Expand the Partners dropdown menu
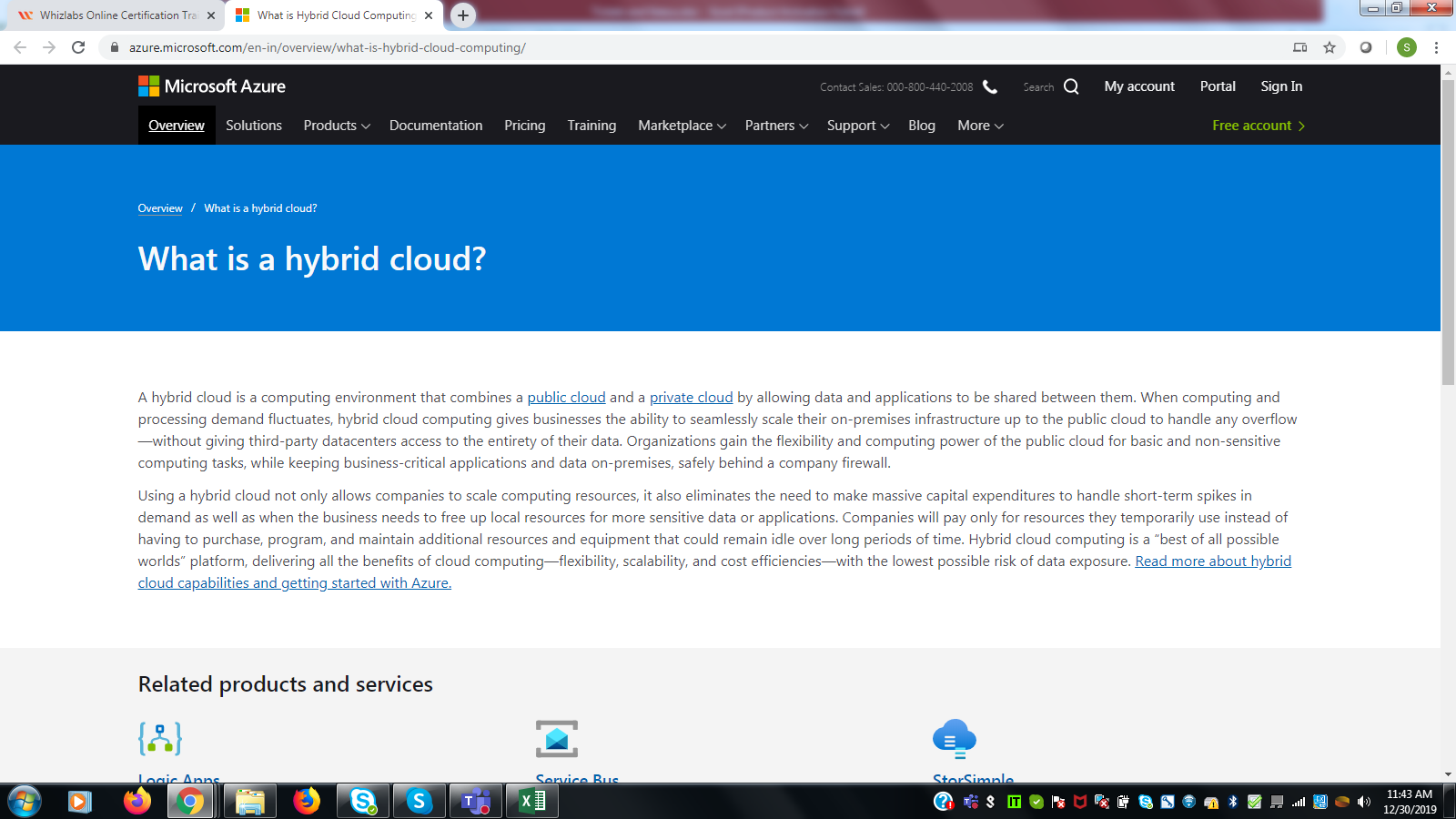 pyautogui.click(x=776, y=126)
